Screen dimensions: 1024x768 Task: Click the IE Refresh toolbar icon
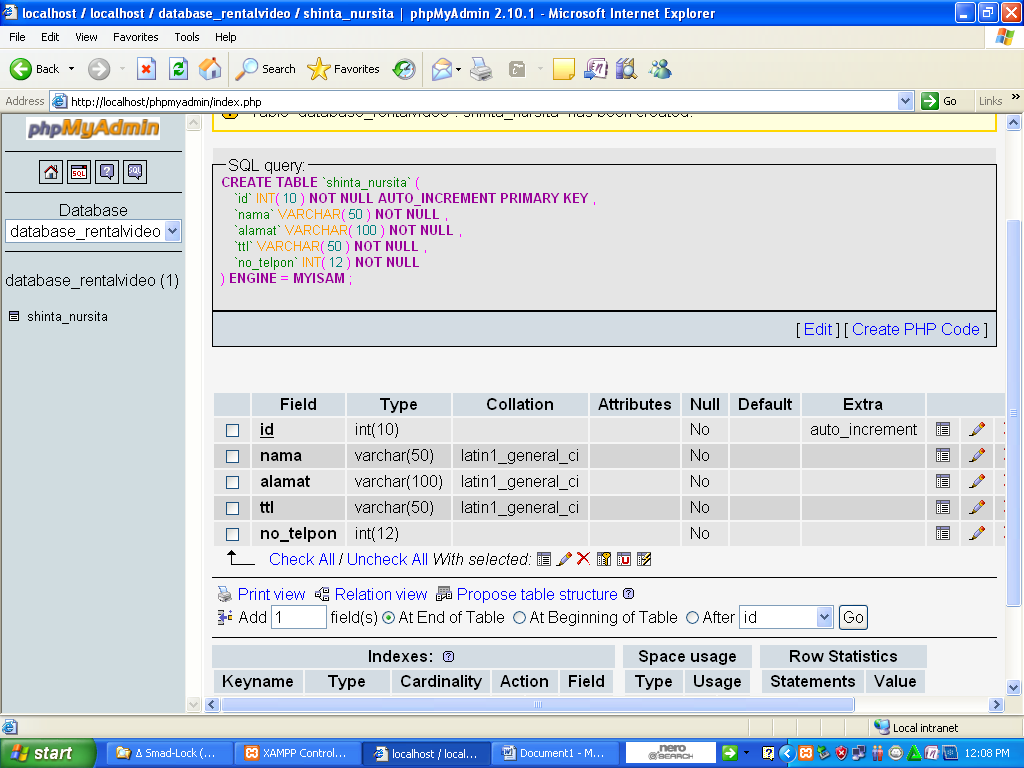178,69
